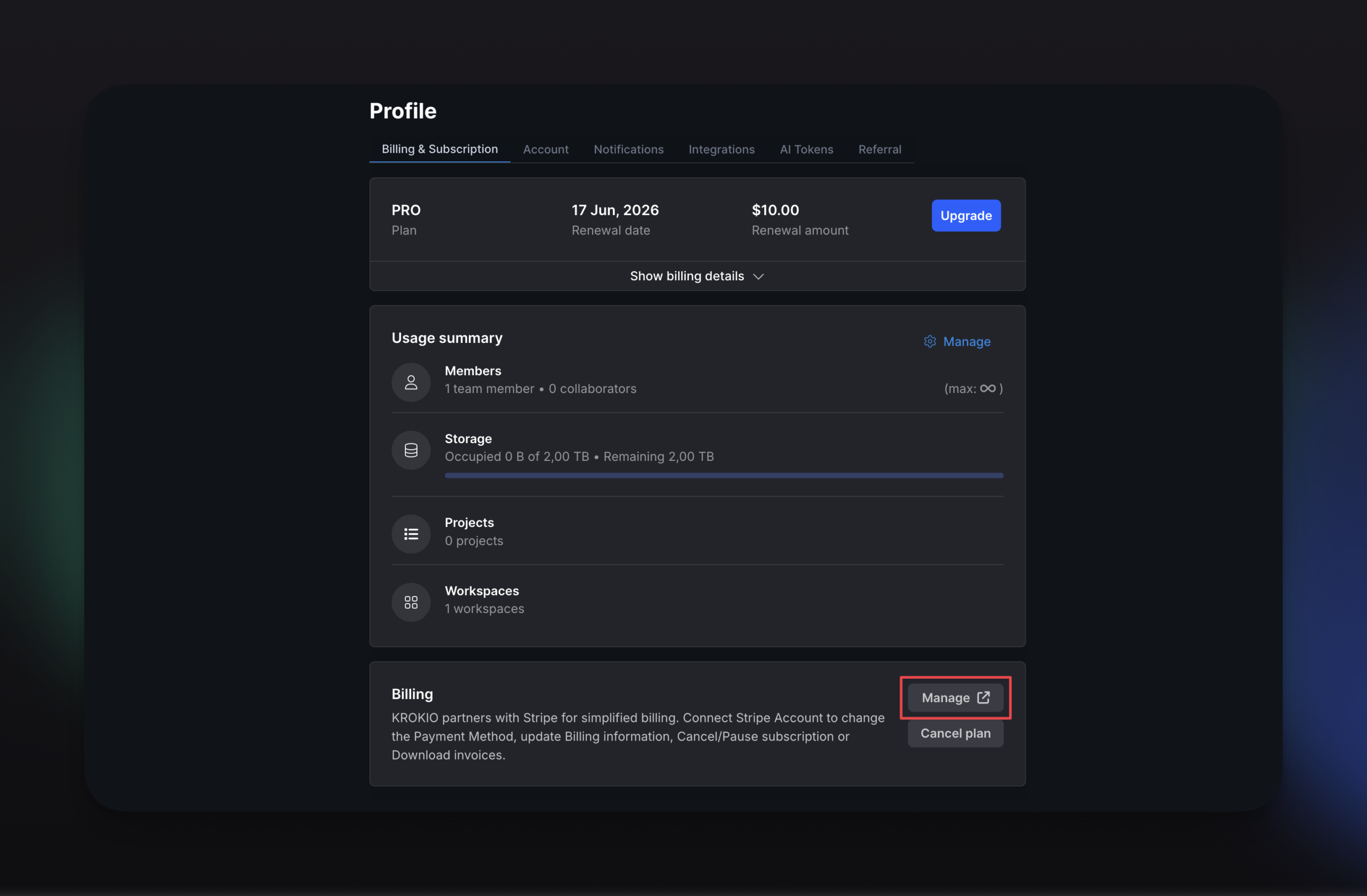Click the blue Upgrade button

coord(965,215)
